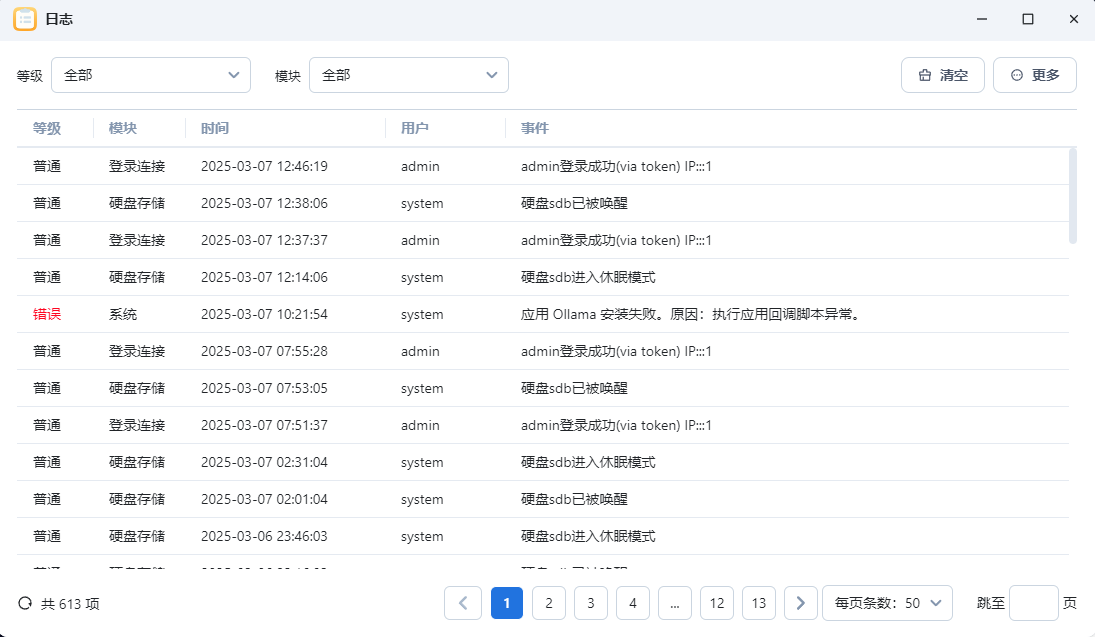Click admin user cell at 12:37:37
Viewport: 1095px width, 637px height.
point(420,240)
